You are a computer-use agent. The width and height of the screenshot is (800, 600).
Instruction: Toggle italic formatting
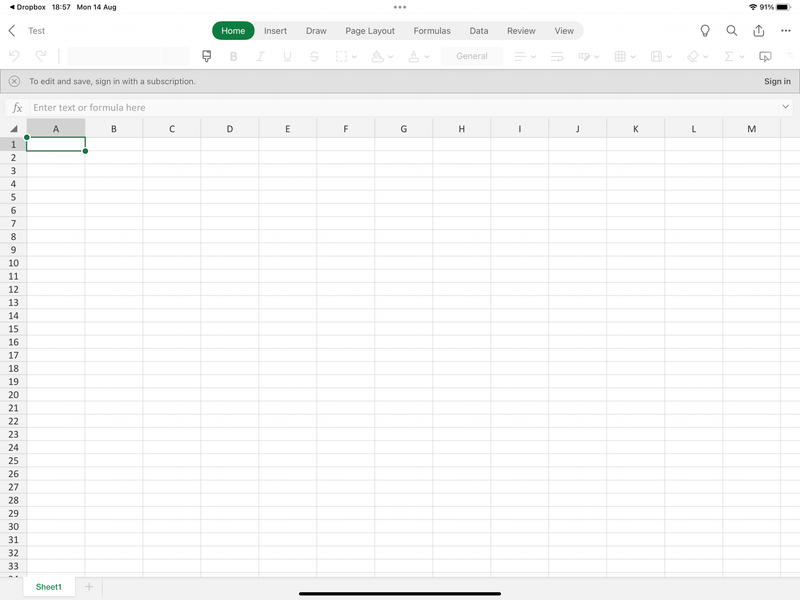pos(260,57)
